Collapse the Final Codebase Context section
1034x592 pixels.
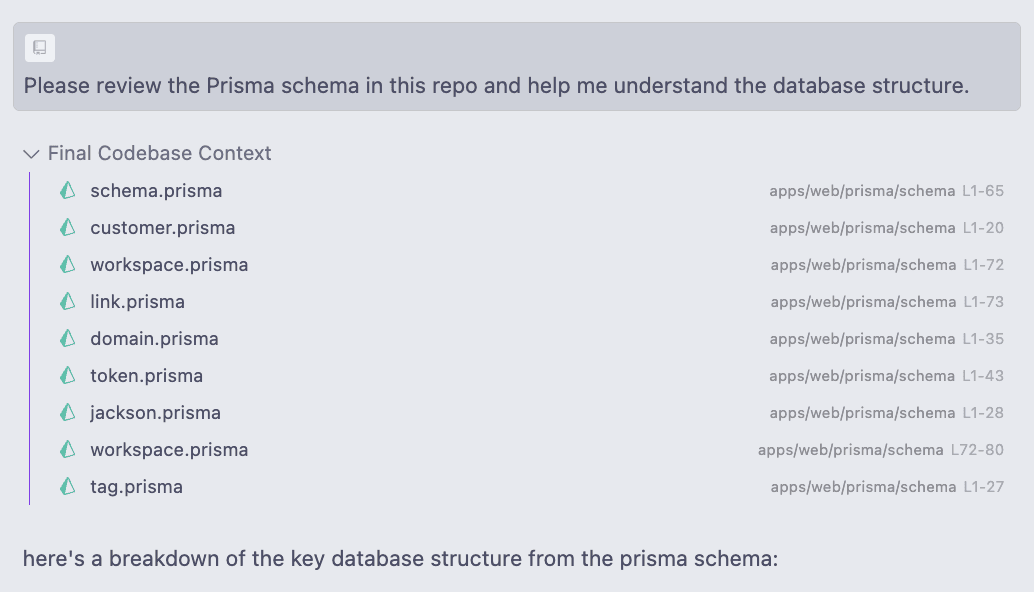(x=31, y=154)
